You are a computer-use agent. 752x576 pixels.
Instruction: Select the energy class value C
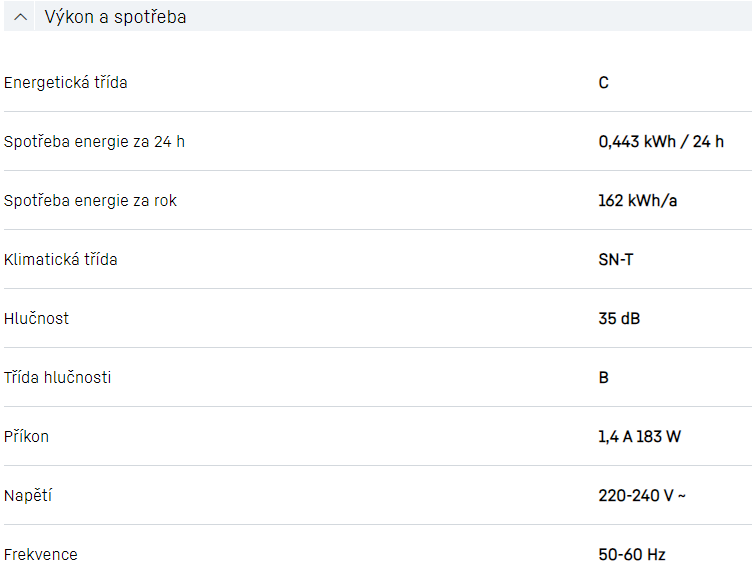pos(604,82)
